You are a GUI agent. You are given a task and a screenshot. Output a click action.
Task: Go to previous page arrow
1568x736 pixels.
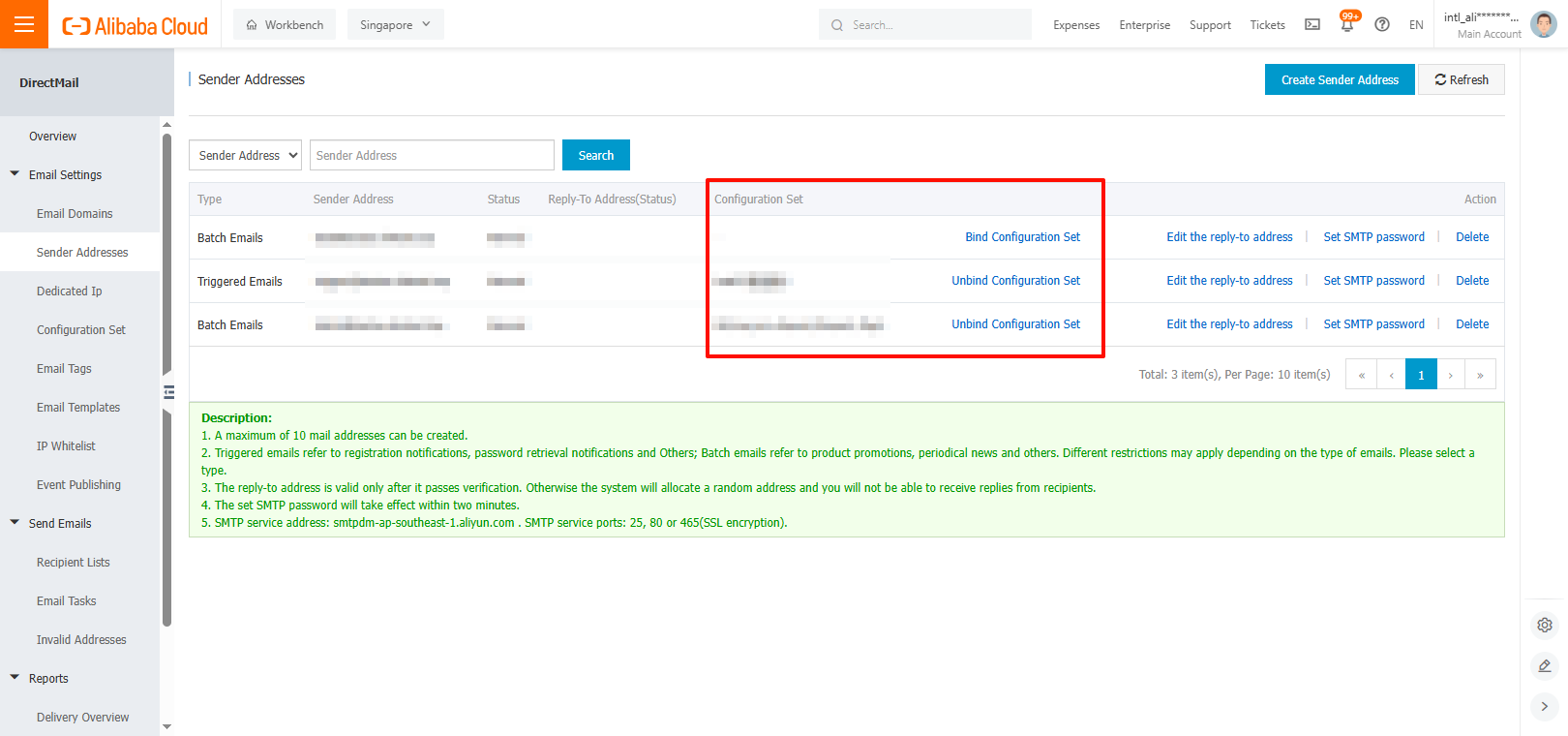tap(1391, 374)
